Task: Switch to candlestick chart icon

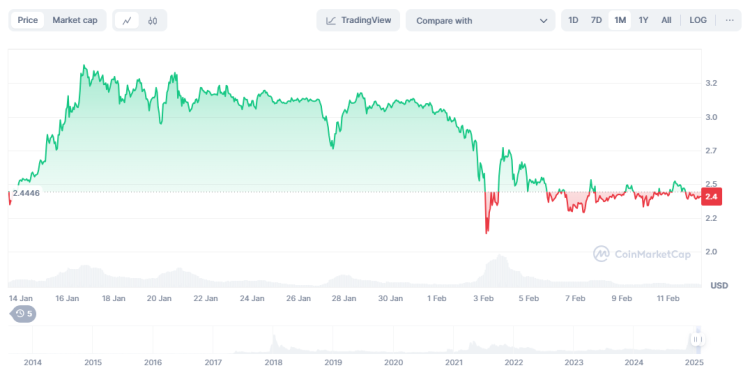Action: pos(153,21)
